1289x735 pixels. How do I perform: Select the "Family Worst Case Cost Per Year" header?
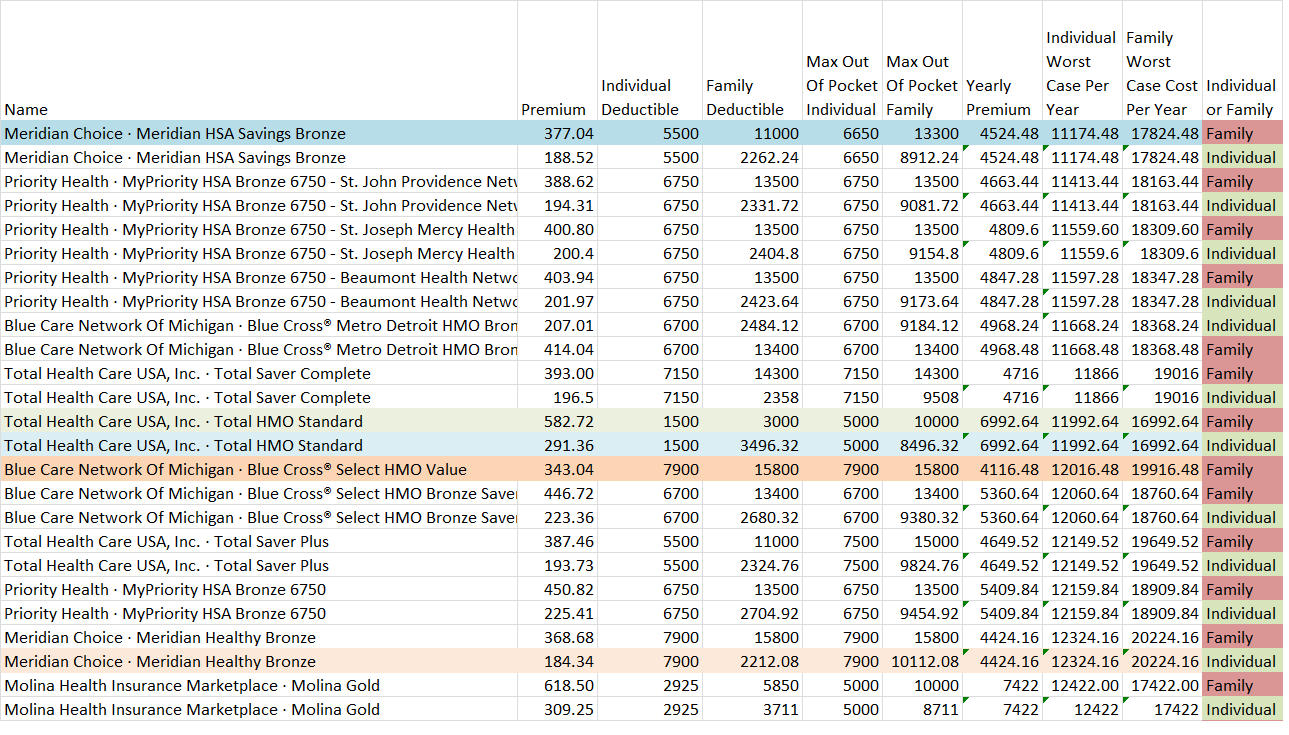pyautogui.click(x=1162, y=61)
